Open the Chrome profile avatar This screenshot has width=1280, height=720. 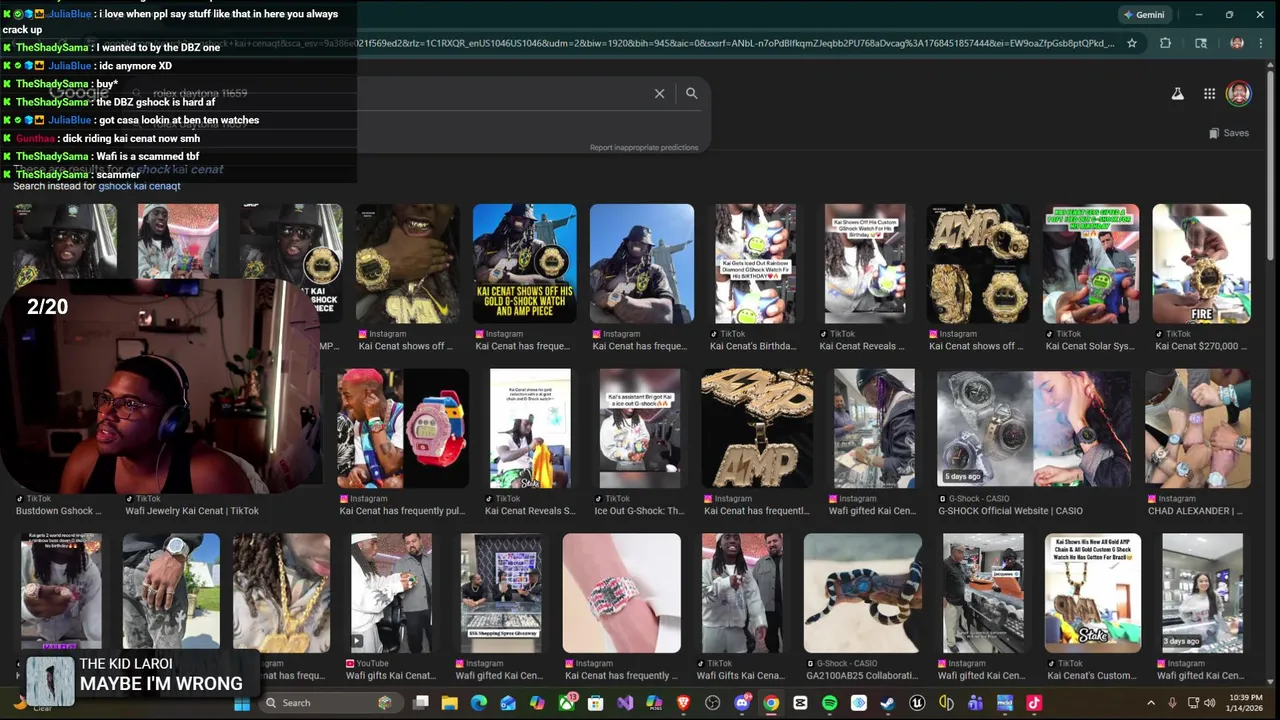pyautogui.click(x=1237, y=43)
